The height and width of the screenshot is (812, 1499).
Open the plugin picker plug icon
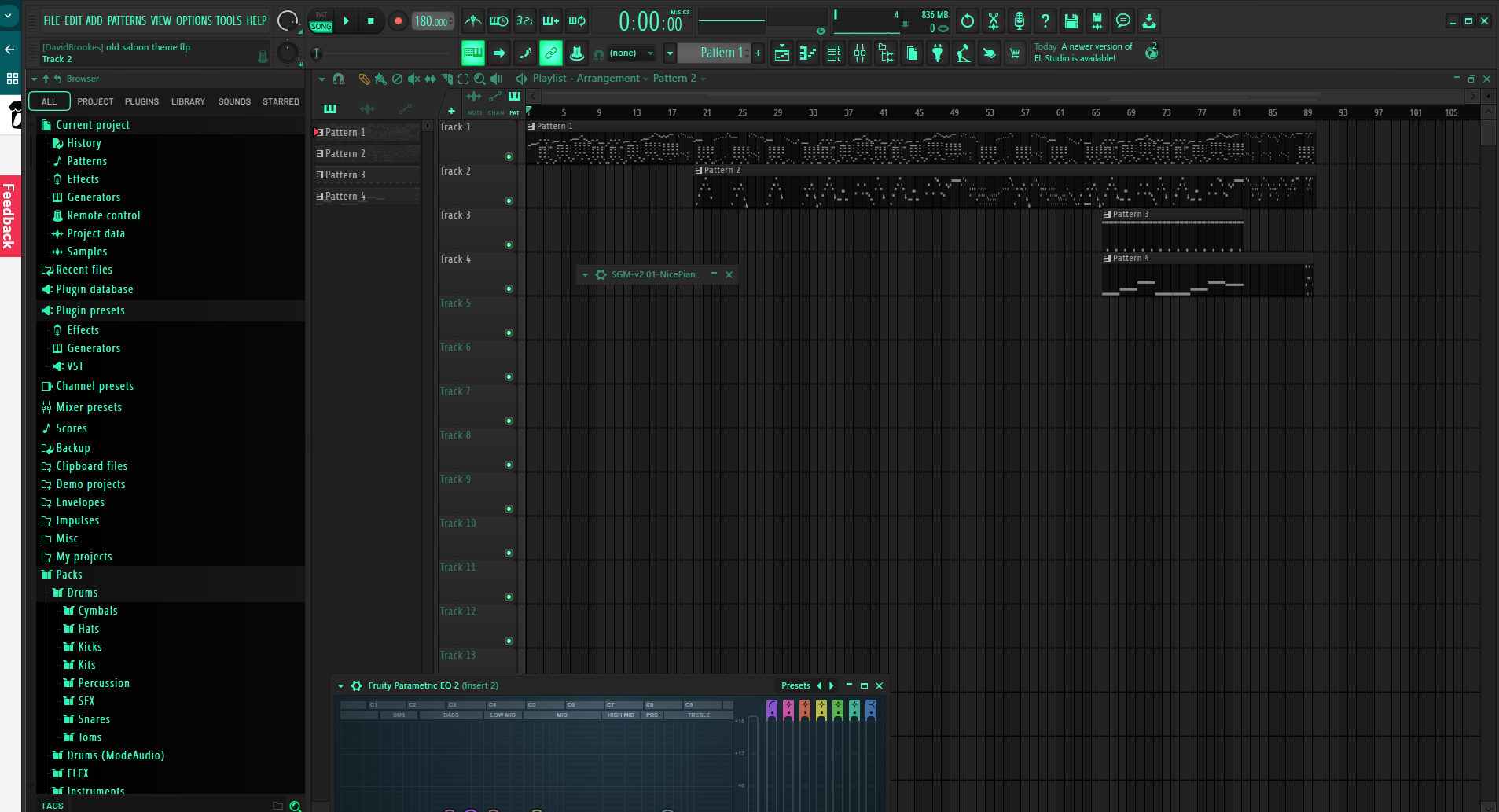[x=937, y=53]
